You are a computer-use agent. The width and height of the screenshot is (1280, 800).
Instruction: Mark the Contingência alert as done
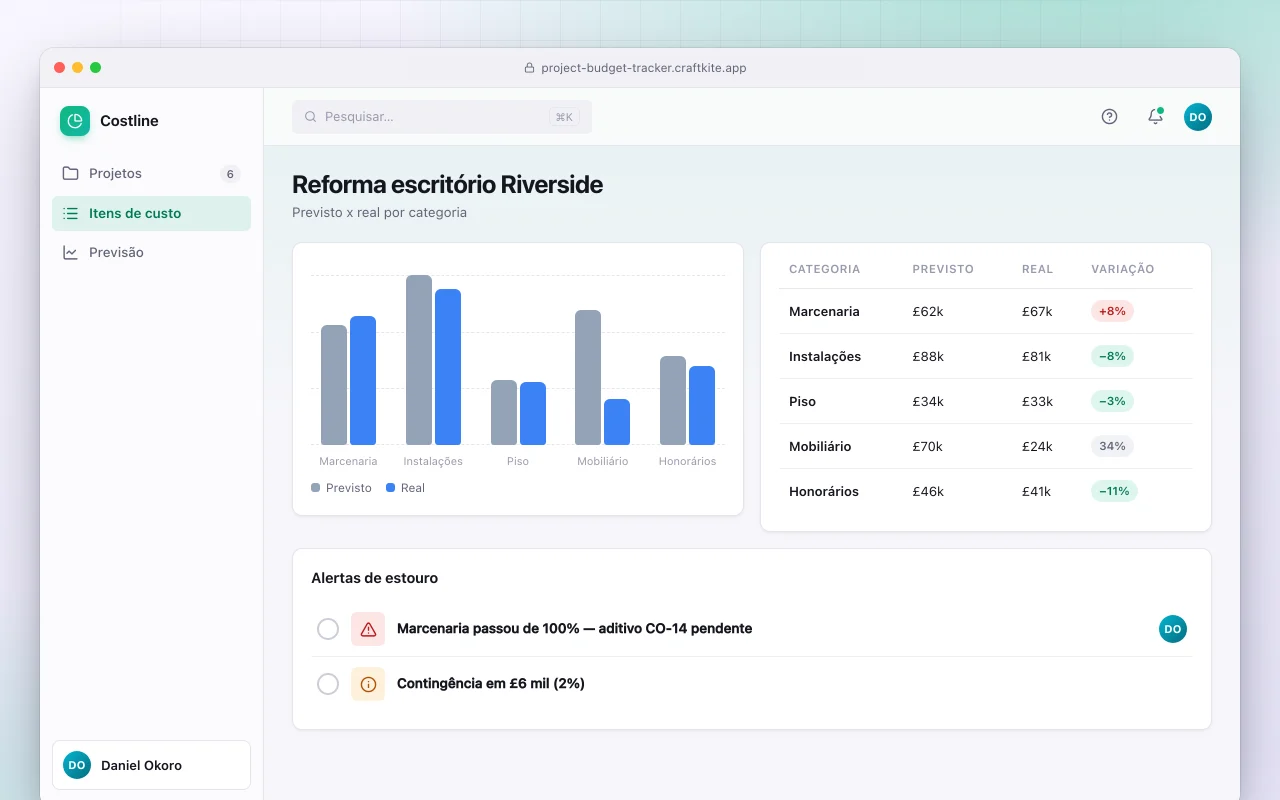click(x=328, y=684)
